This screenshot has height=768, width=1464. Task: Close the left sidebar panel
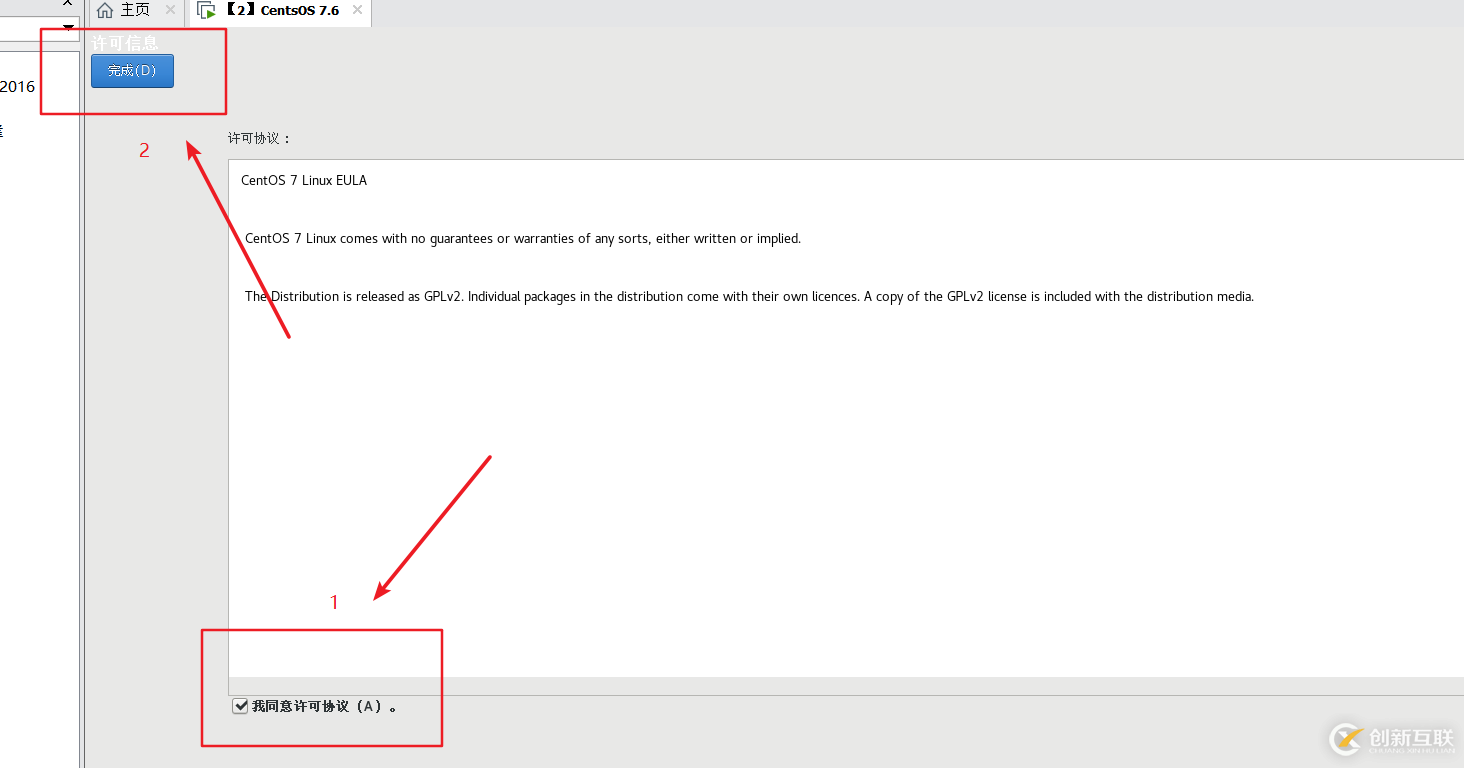click(x=68, y=3)
